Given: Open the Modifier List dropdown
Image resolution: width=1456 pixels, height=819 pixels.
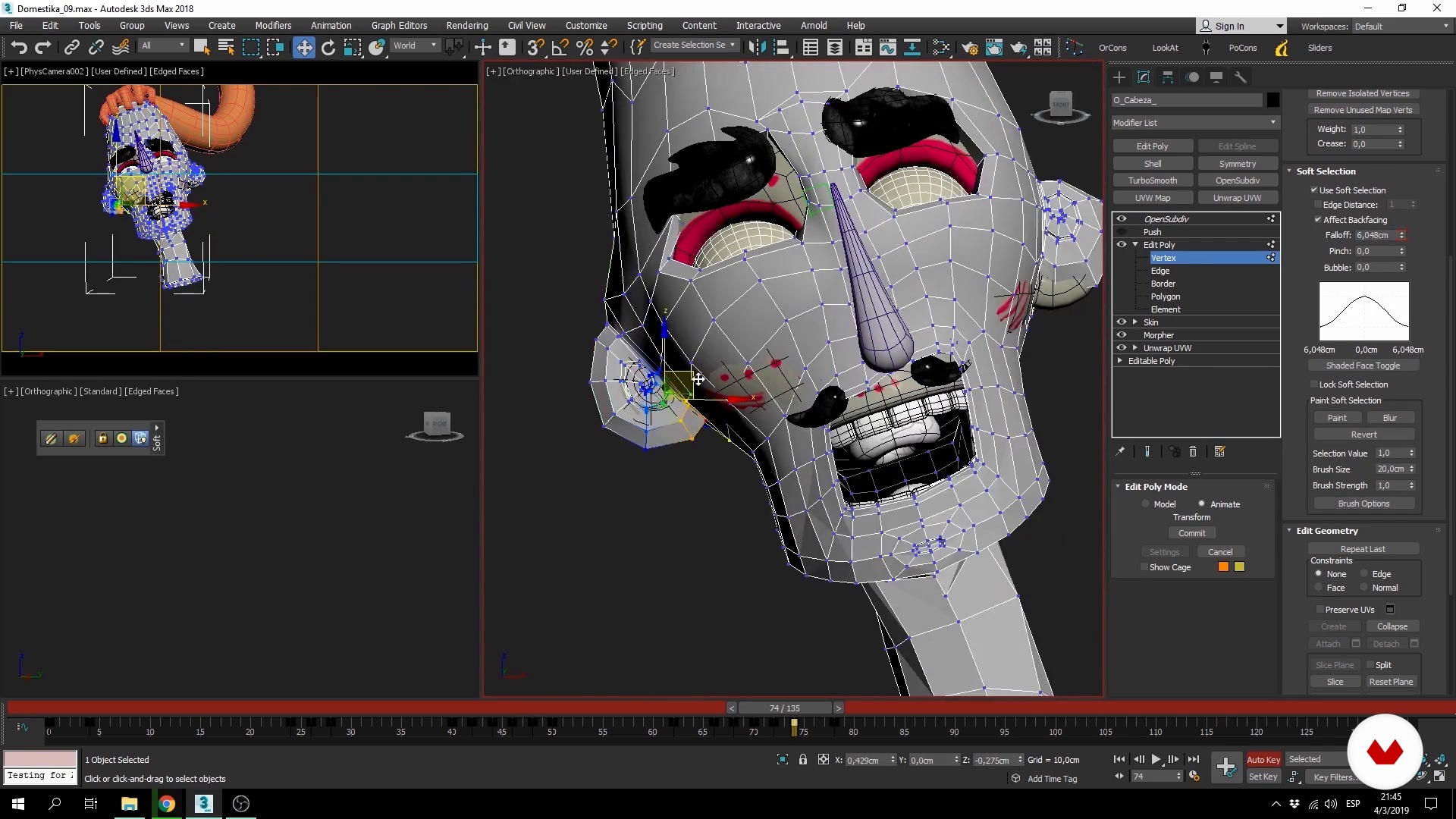Looking at the screenshot, I should click(1195, 123).
